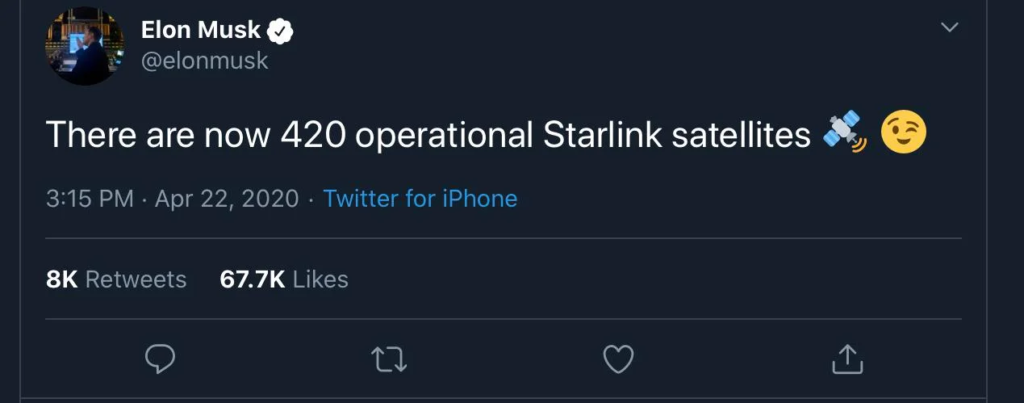Viewport: 1024px width, 403px height.
Task: Click the reply speech bubble icon
Action: click(161, 358)
